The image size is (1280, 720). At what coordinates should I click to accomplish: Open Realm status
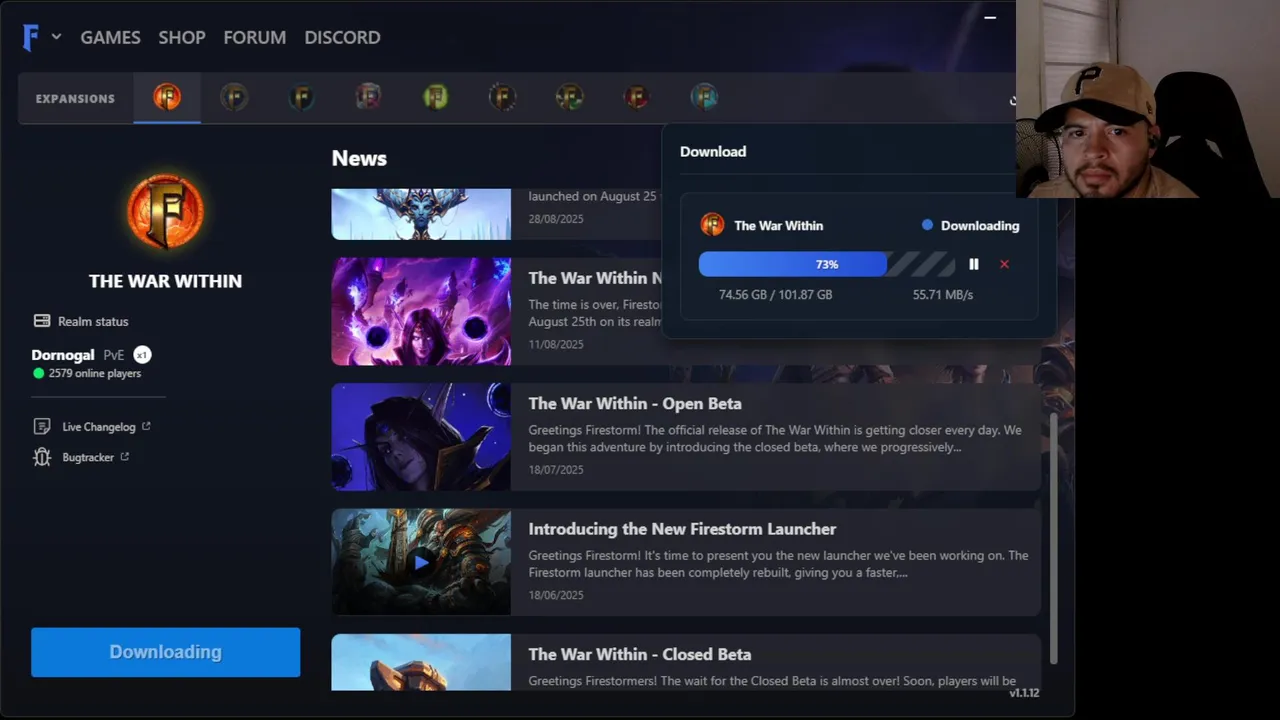(x=81, y=321)
